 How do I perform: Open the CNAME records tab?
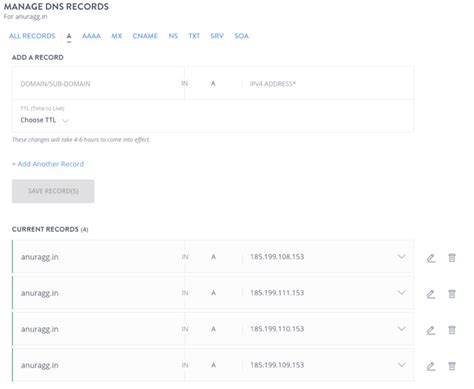click(145, 36)
